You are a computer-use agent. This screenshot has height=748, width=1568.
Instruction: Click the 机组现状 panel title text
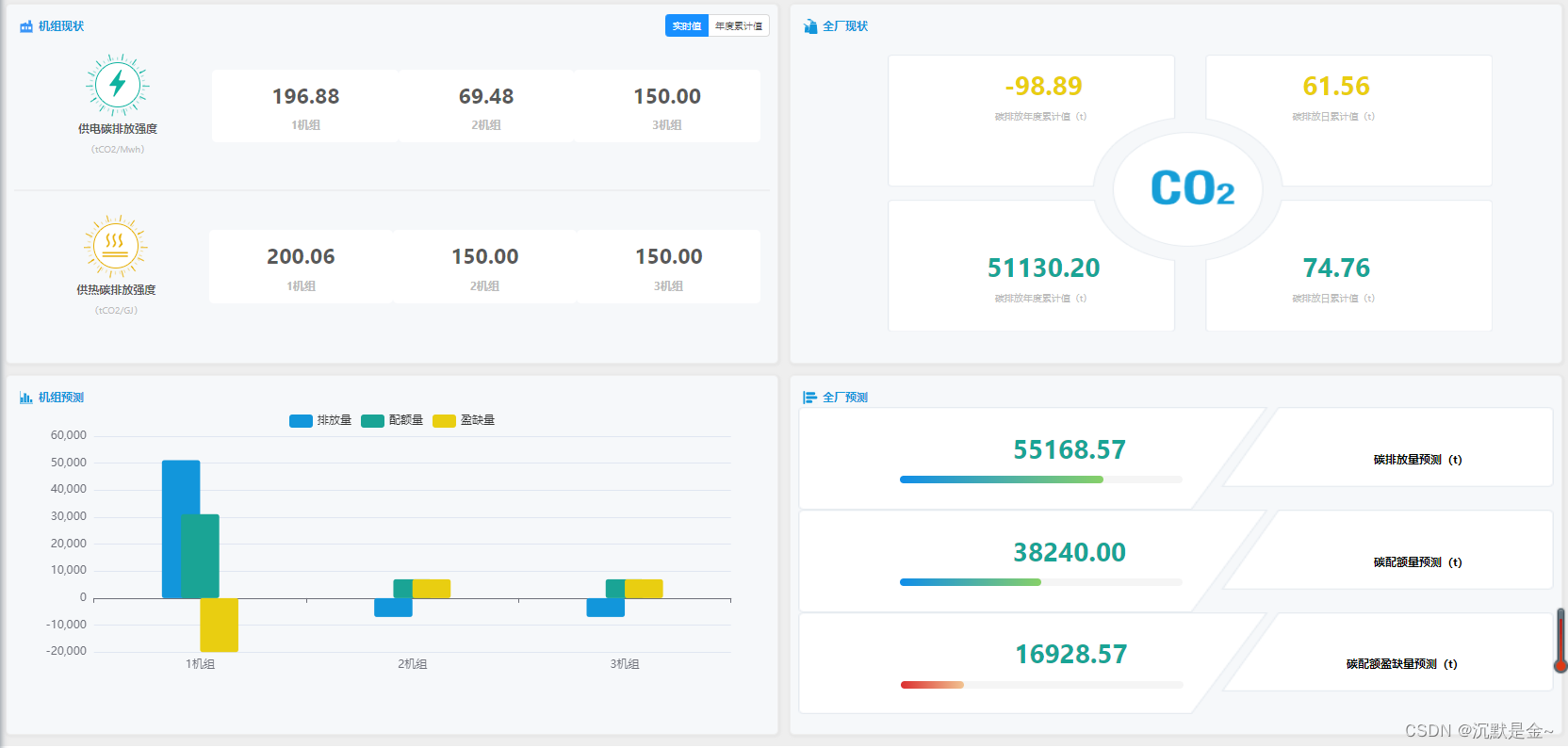coord(61,26)
